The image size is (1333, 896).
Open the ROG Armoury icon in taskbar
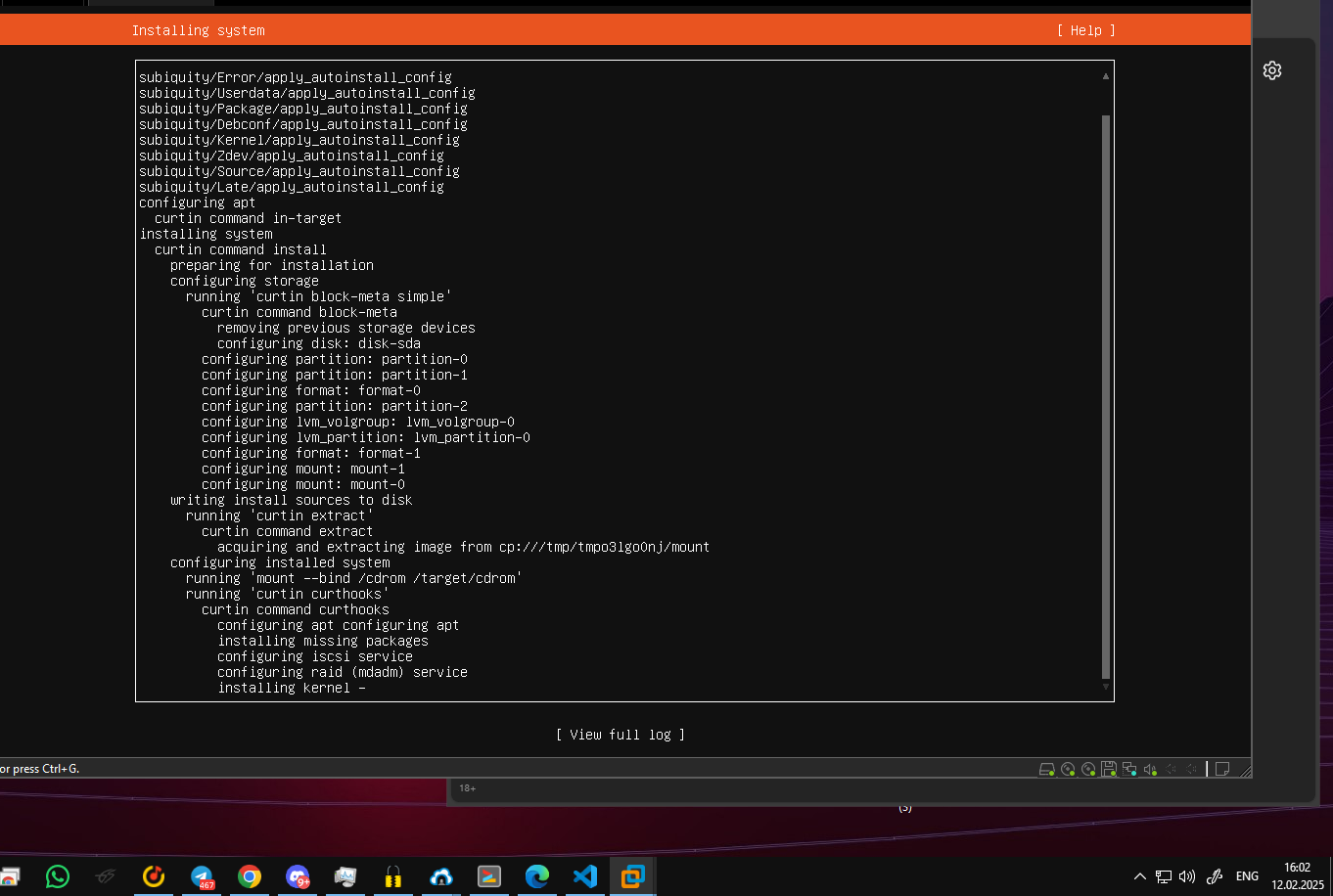click(x=106, y=876)
